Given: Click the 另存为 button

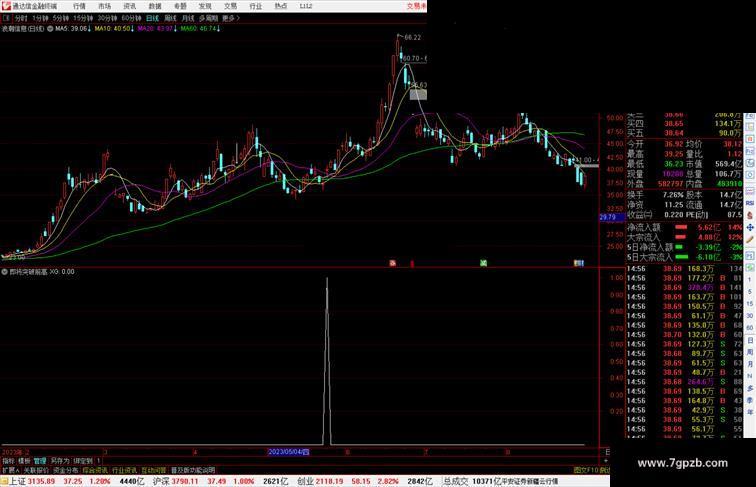Looking at the screenshot, I should click(x=60, y=461).
